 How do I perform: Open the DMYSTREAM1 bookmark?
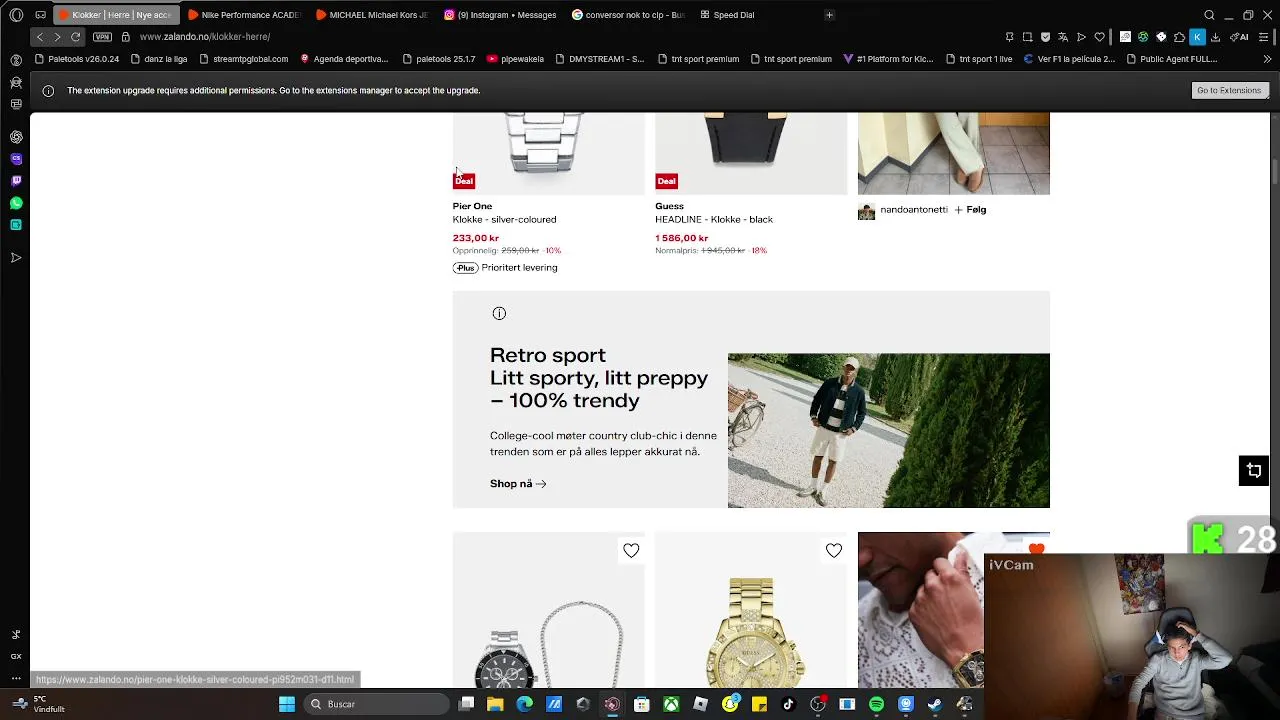tap(600, 59)
